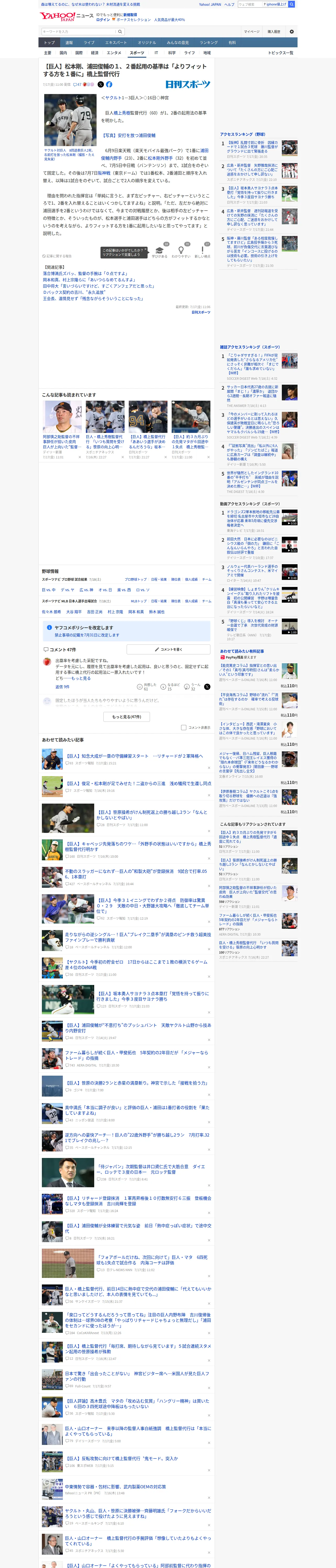
Task: Click the strawberry avatar of the first commenter
Action: click(47, 662)
